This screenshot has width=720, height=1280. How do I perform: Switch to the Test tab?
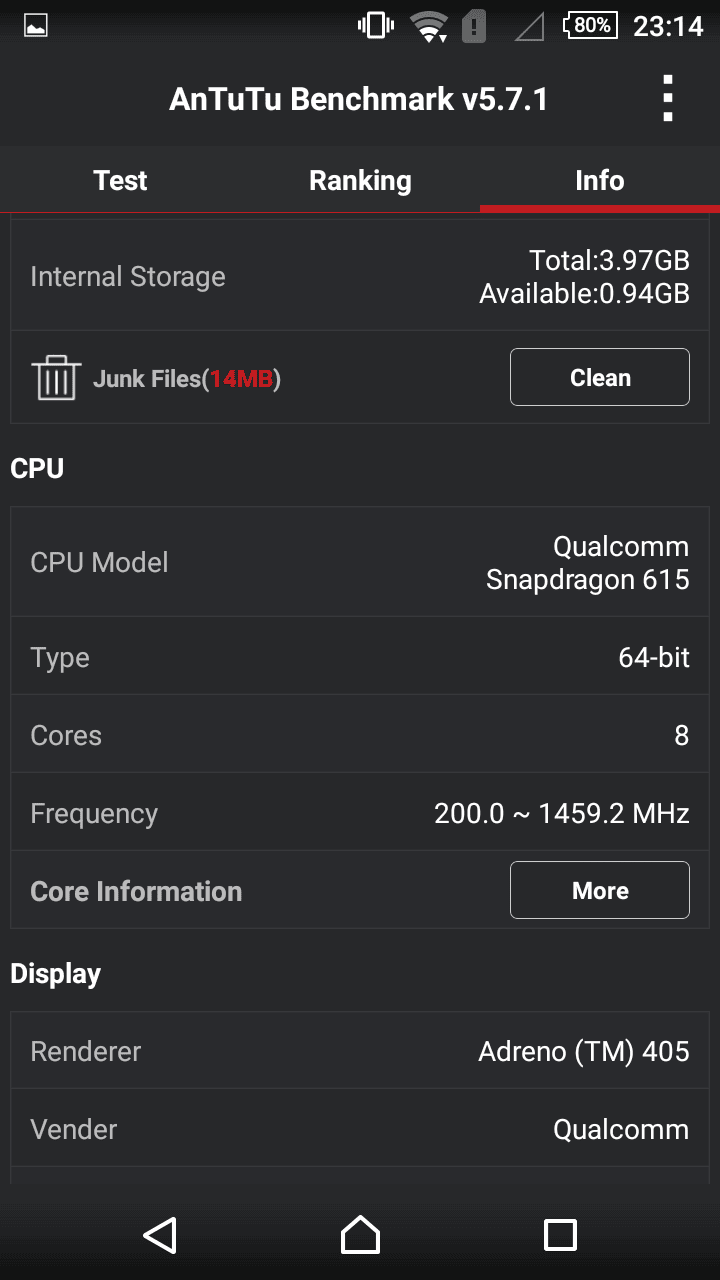point(120,180)
